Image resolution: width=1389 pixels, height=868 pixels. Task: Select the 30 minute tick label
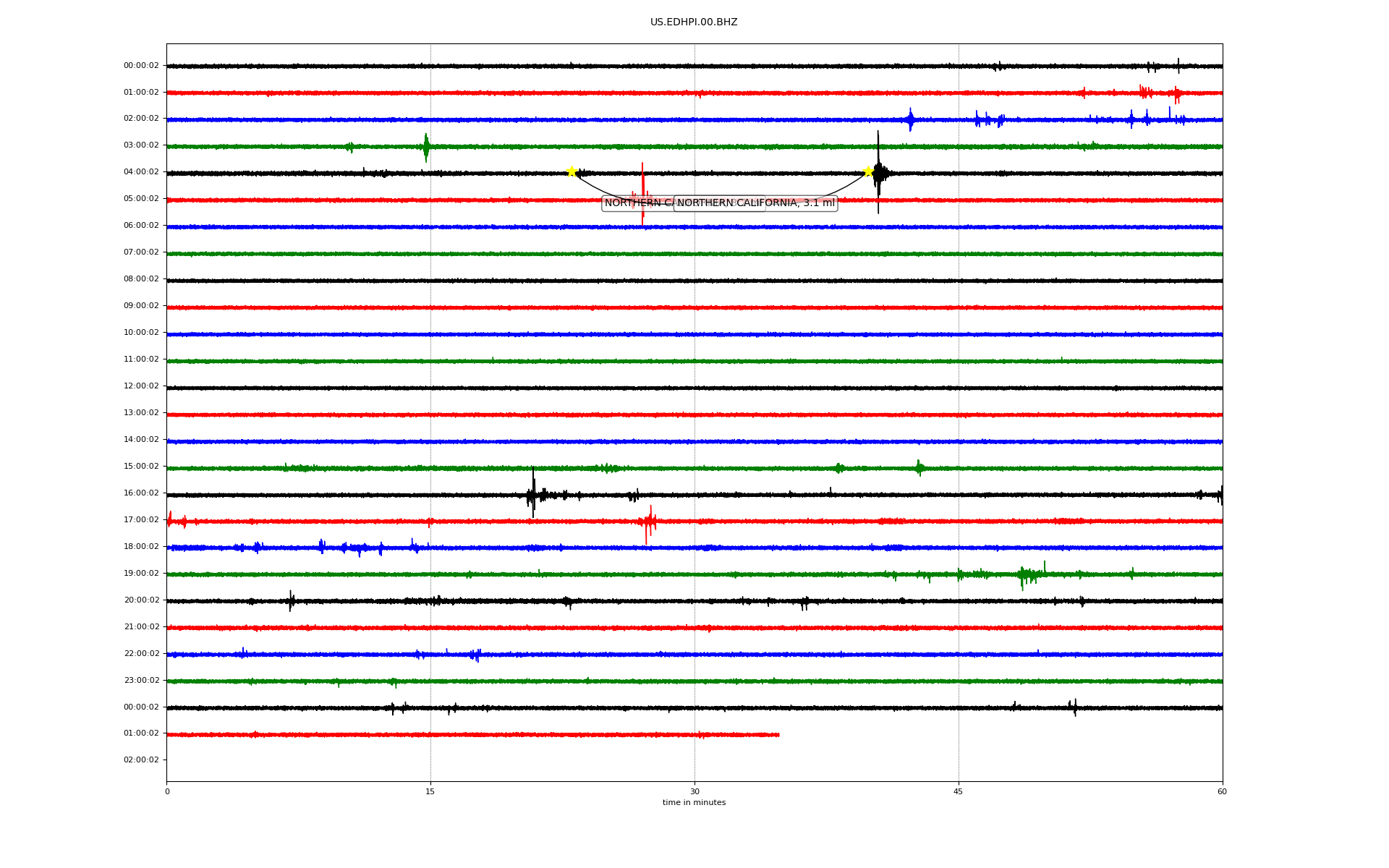tap(694, 791)
